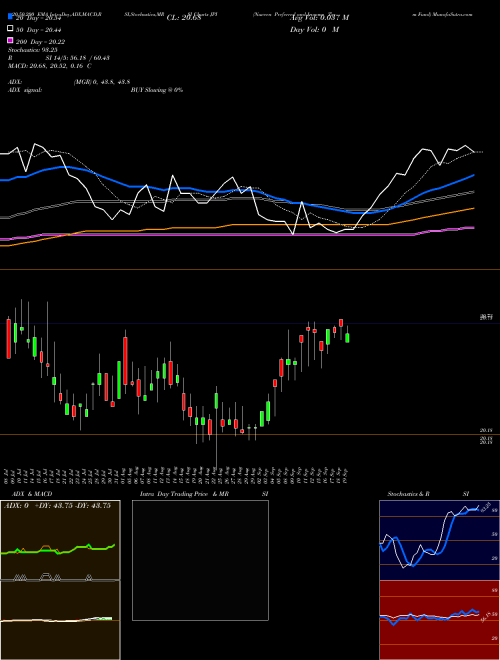Screen dimensions: 500x660
Task: Click the 'SI 14/3: 36.18 / 69.43' readout
Action: click(78, 58)
